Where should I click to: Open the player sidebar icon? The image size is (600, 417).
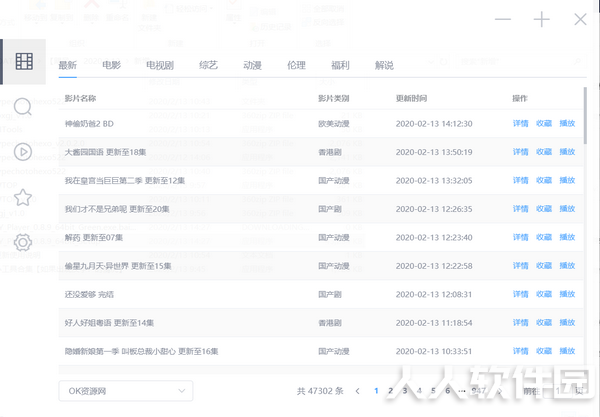23,152
